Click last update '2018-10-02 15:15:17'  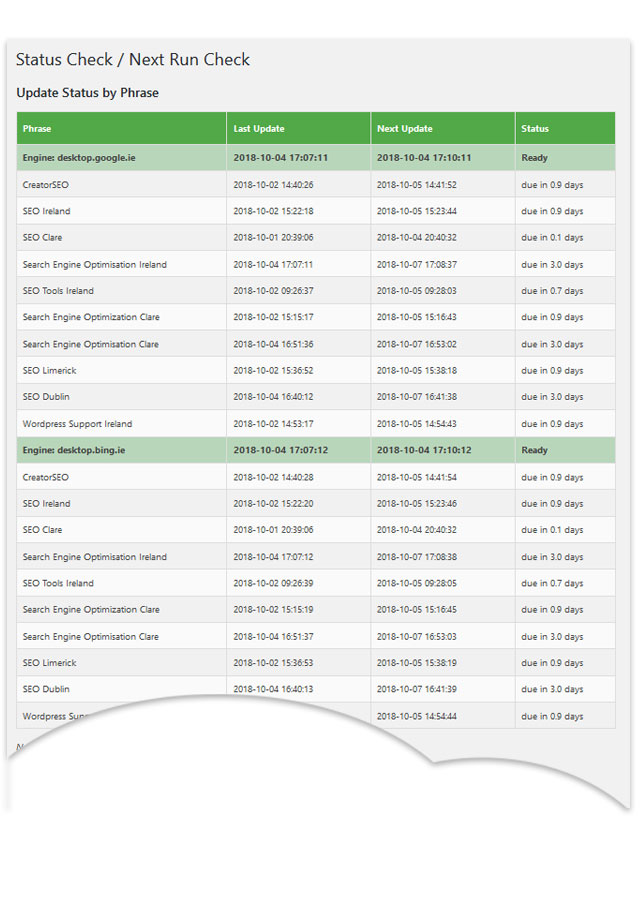click(273, 317)
